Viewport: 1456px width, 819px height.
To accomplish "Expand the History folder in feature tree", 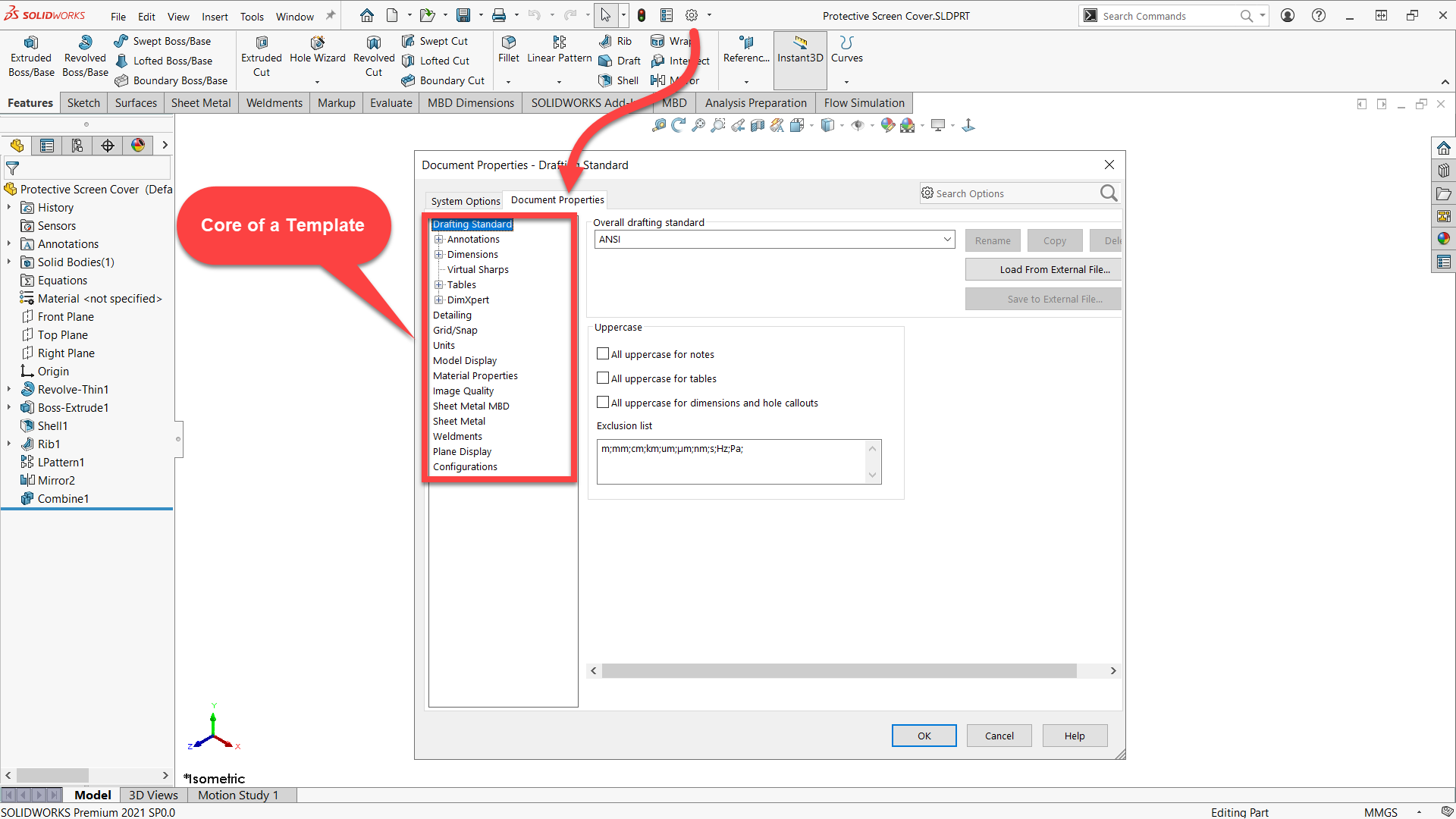I will coord(9,207).
